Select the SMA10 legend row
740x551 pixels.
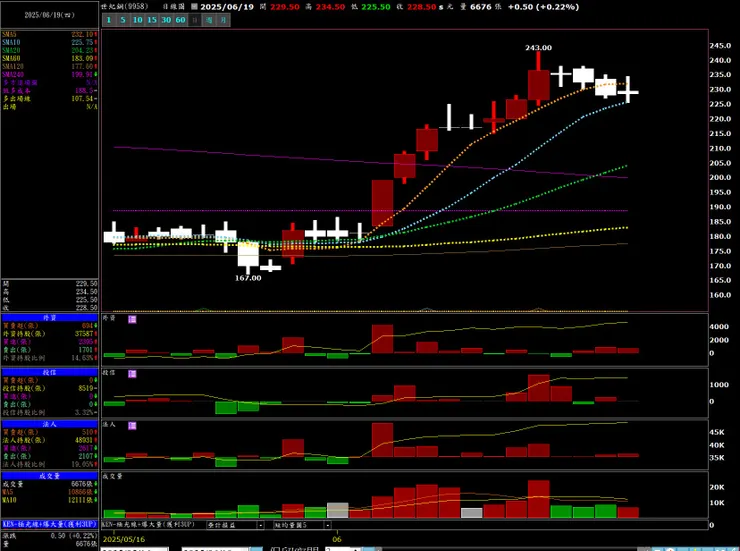[x=50, y=42]
